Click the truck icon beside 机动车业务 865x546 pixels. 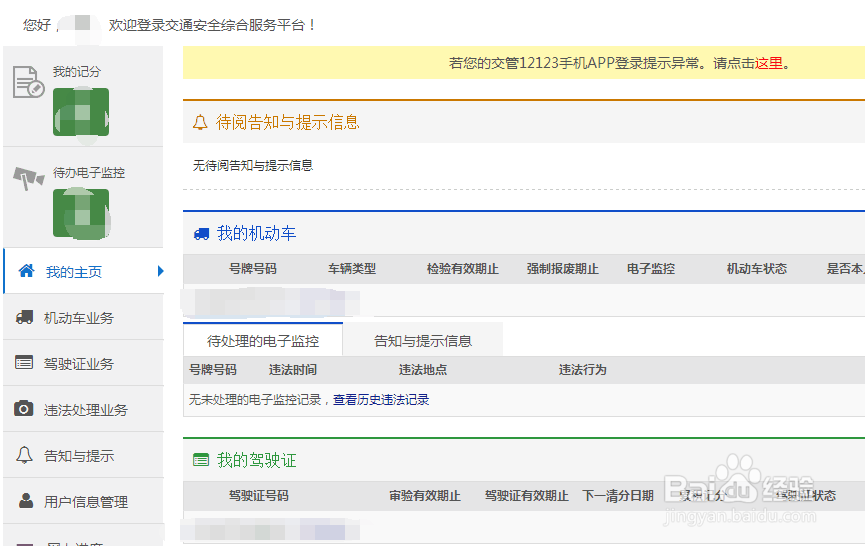24,317
